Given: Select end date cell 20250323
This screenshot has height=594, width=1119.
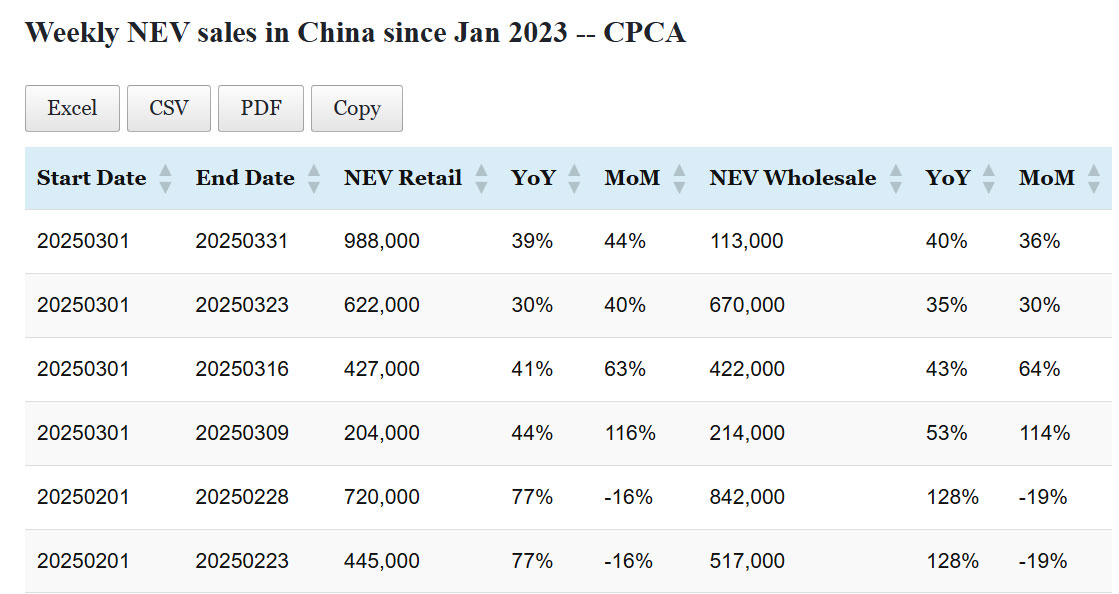Looking at the screenshot, I should click(x=242, y=305).
